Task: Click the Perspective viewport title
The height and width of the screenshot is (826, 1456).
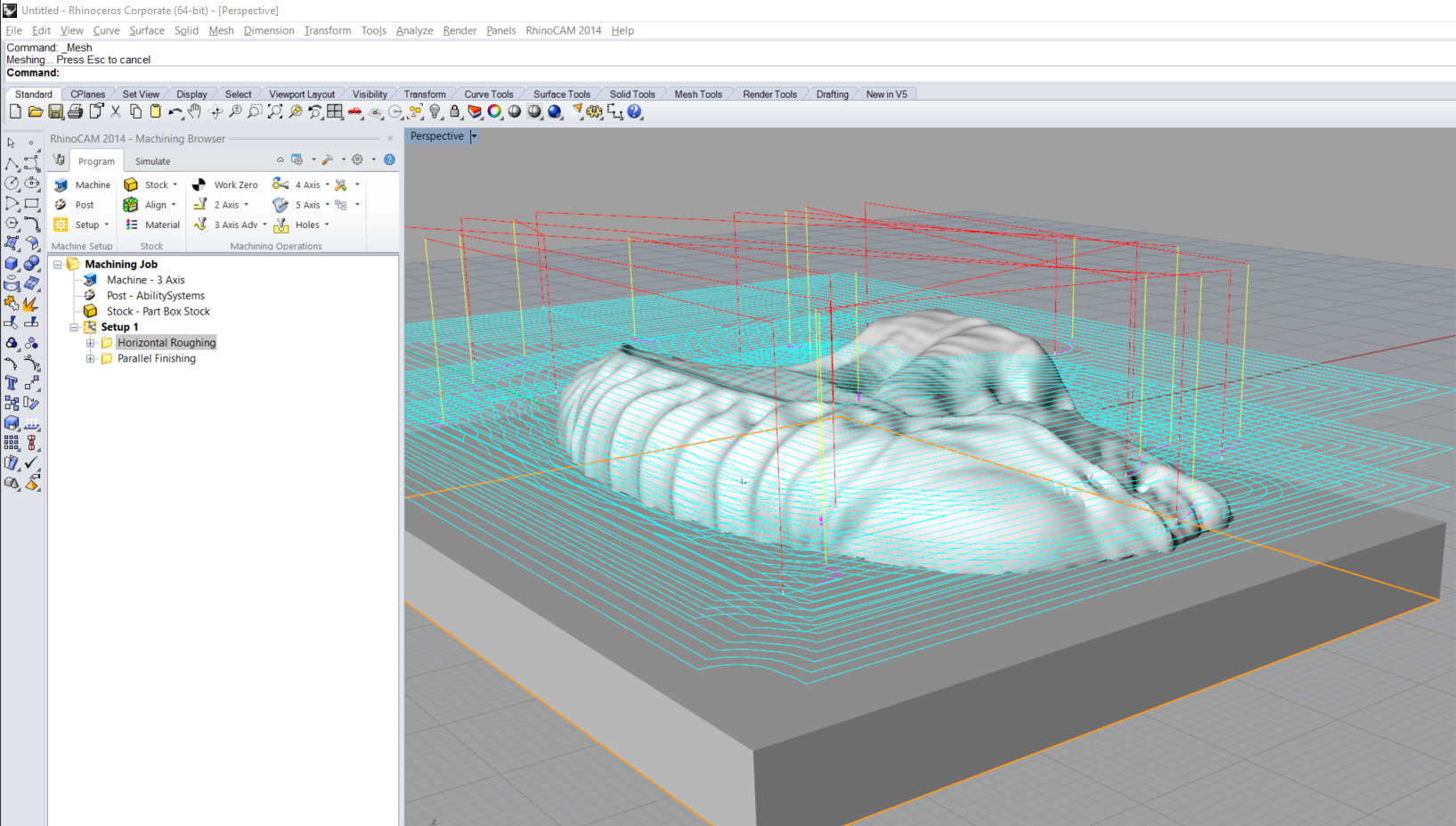Action: 436,136
